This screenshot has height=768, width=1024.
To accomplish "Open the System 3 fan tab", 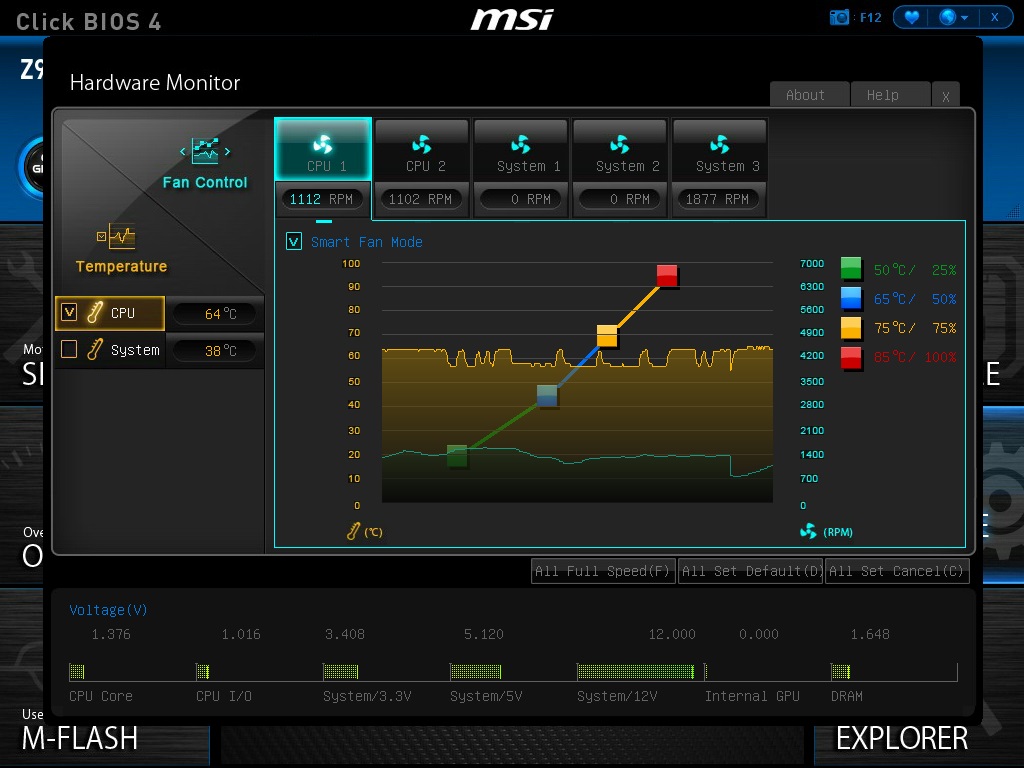I will pyautogui.click(x=720, y=151).
